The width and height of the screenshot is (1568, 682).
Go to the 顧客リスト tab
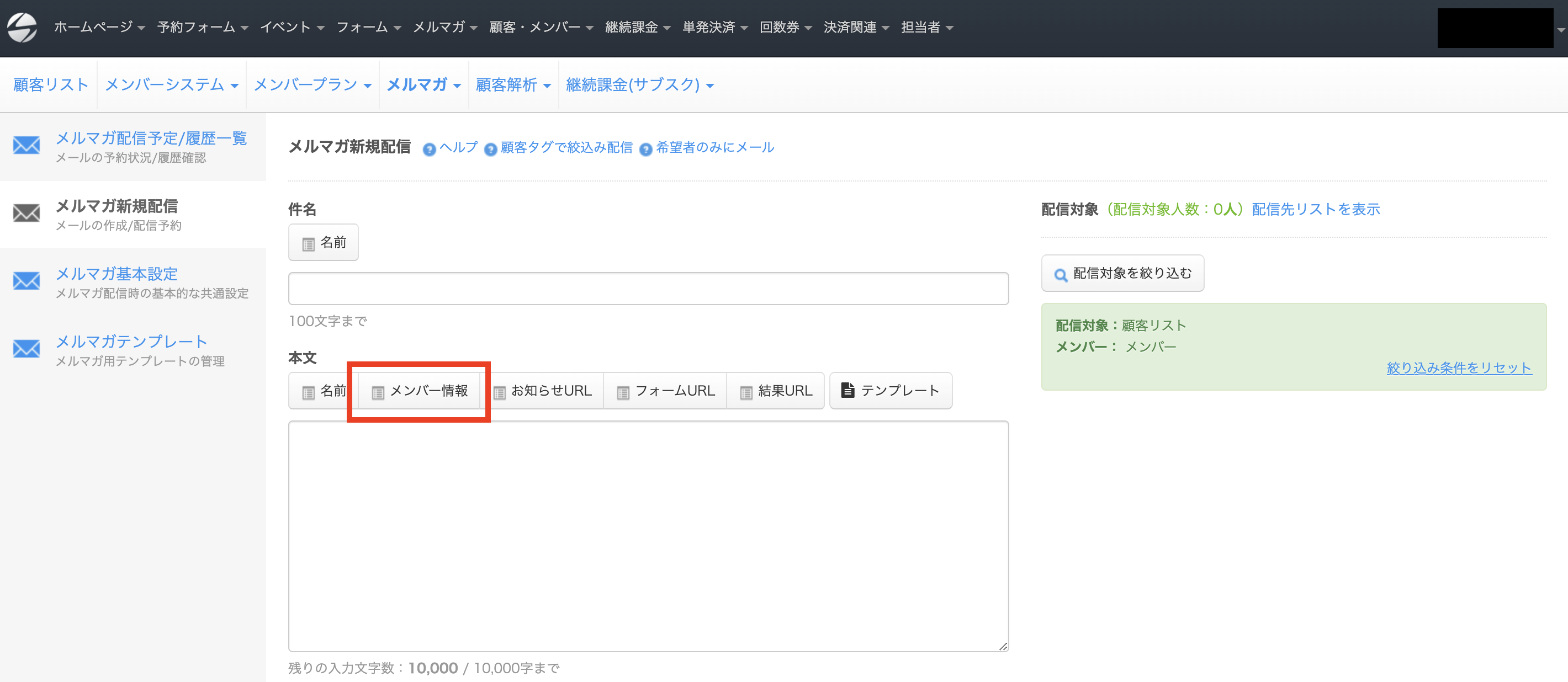[51, 85]
